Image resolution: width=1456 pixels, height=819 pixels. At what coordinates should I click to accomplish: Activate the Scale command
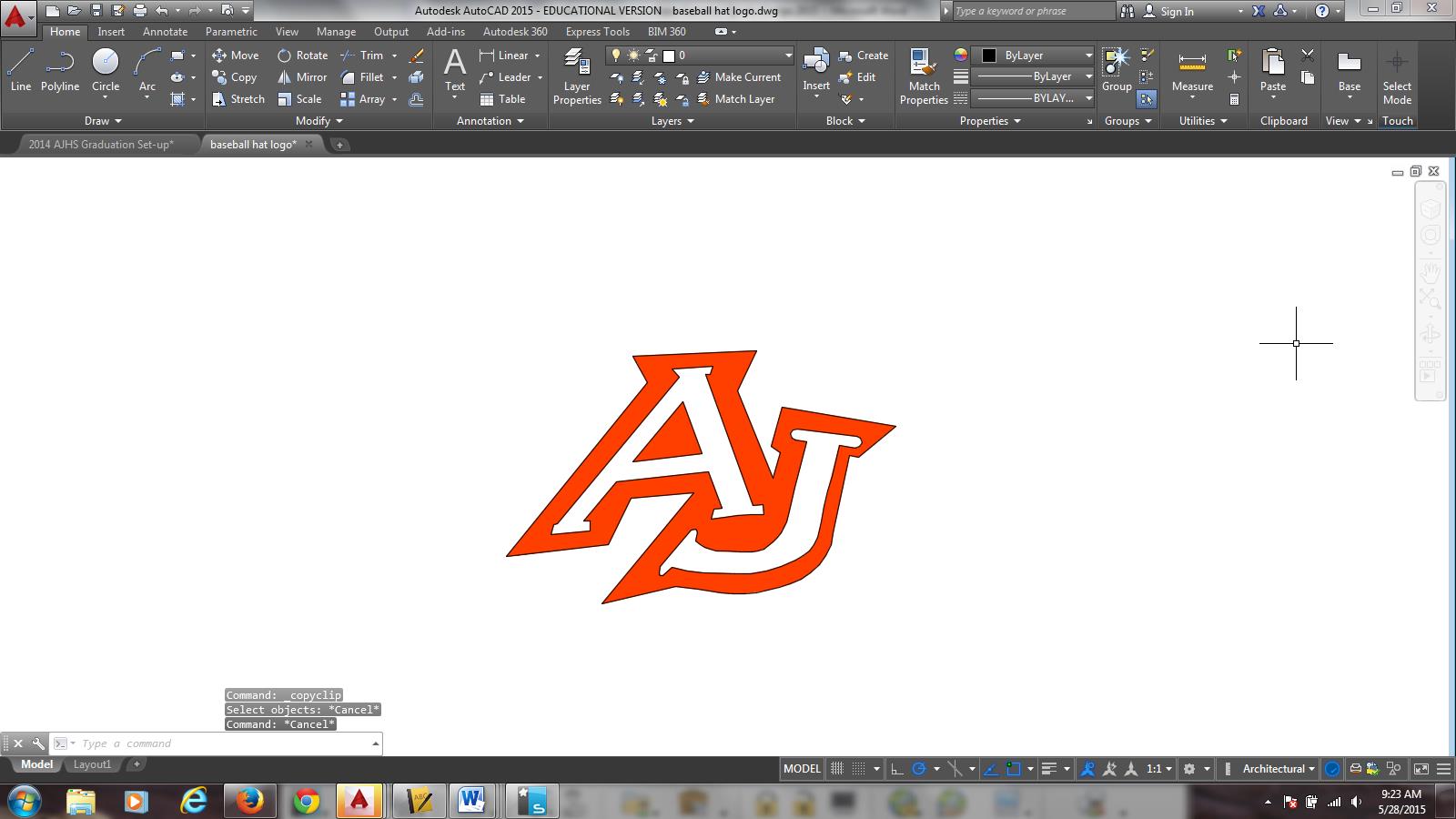(x=299, y=99)
